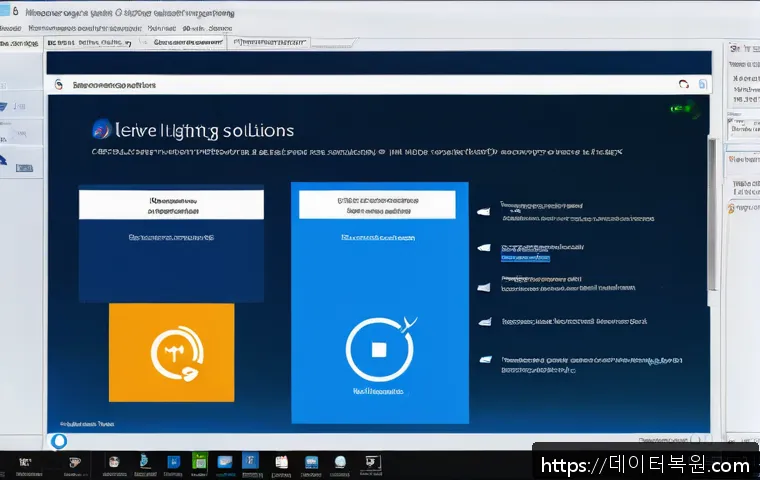This screenshot has width=760, height=480.
Task: Click the last arrow bullet in the right list
Action: pos(484,359)
